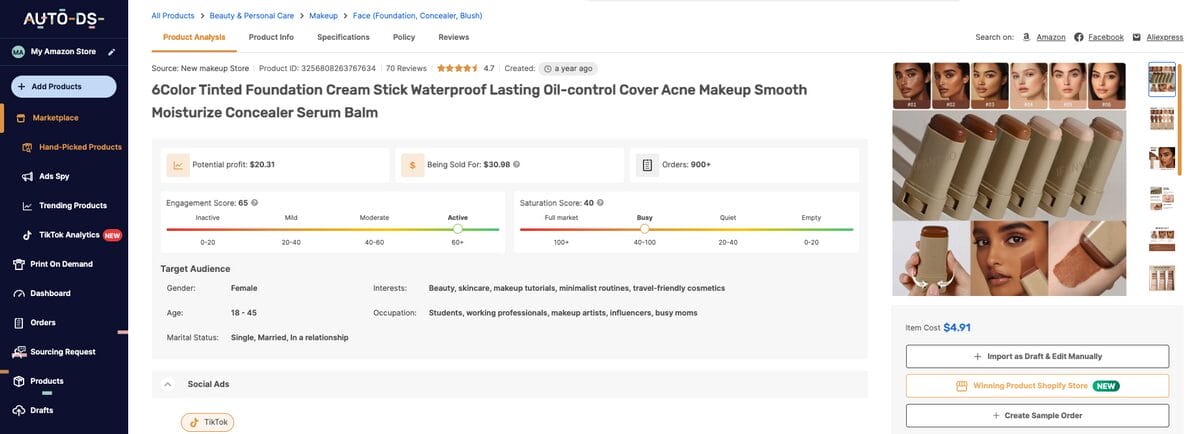Click the Orders receipt icon beside 900+
Screen dimensions: 1200x434
click(647, 165)
